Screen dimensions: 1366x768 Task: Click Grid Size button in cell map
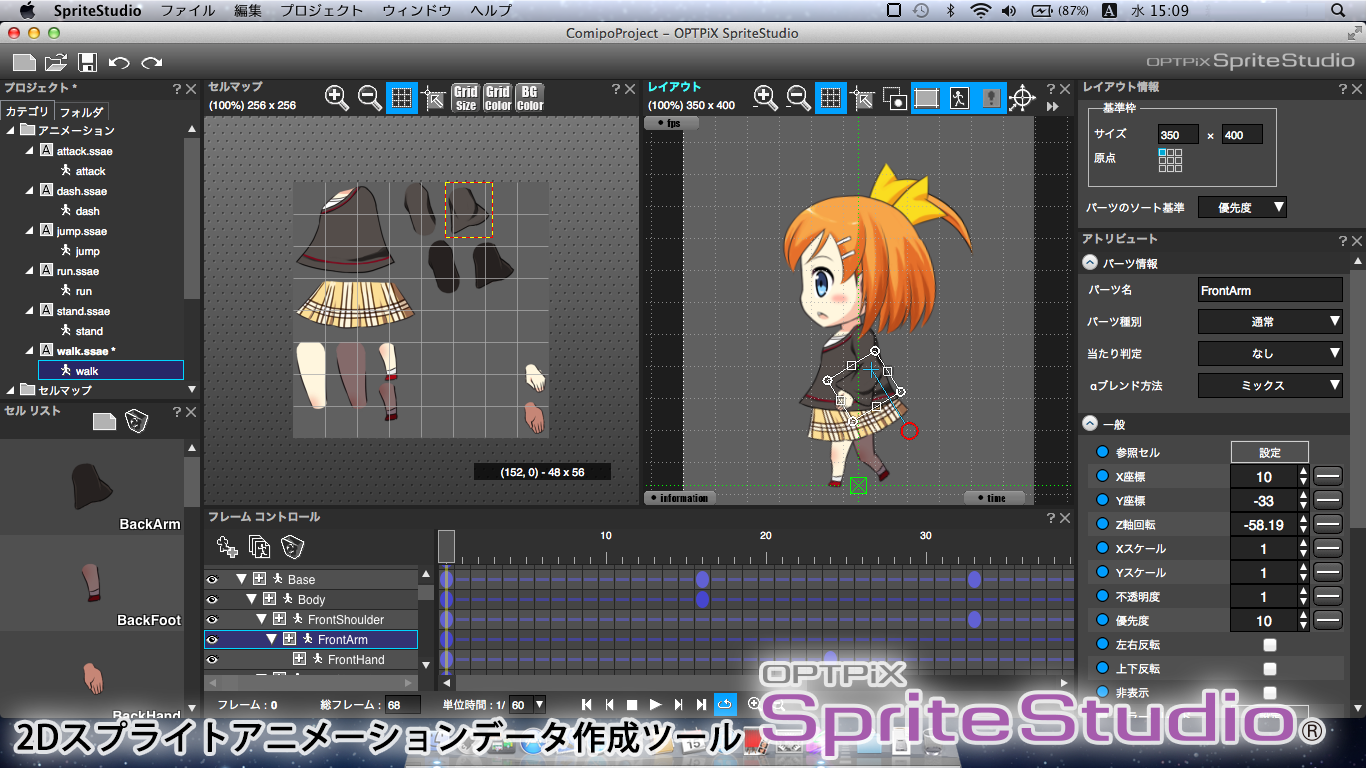coord(466,97)
